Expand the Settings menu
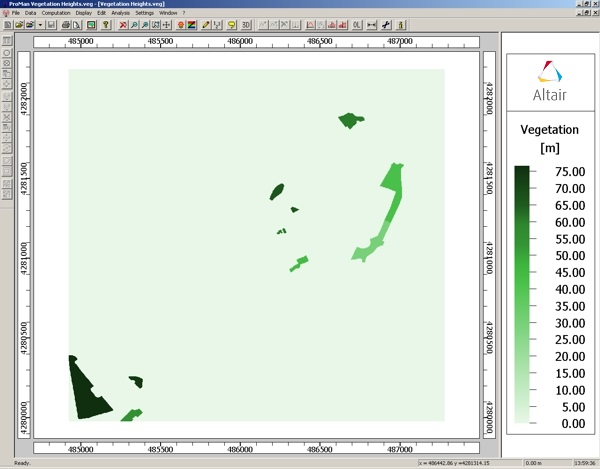The height and width of the screenshot is (469, 600). (145, 13)
